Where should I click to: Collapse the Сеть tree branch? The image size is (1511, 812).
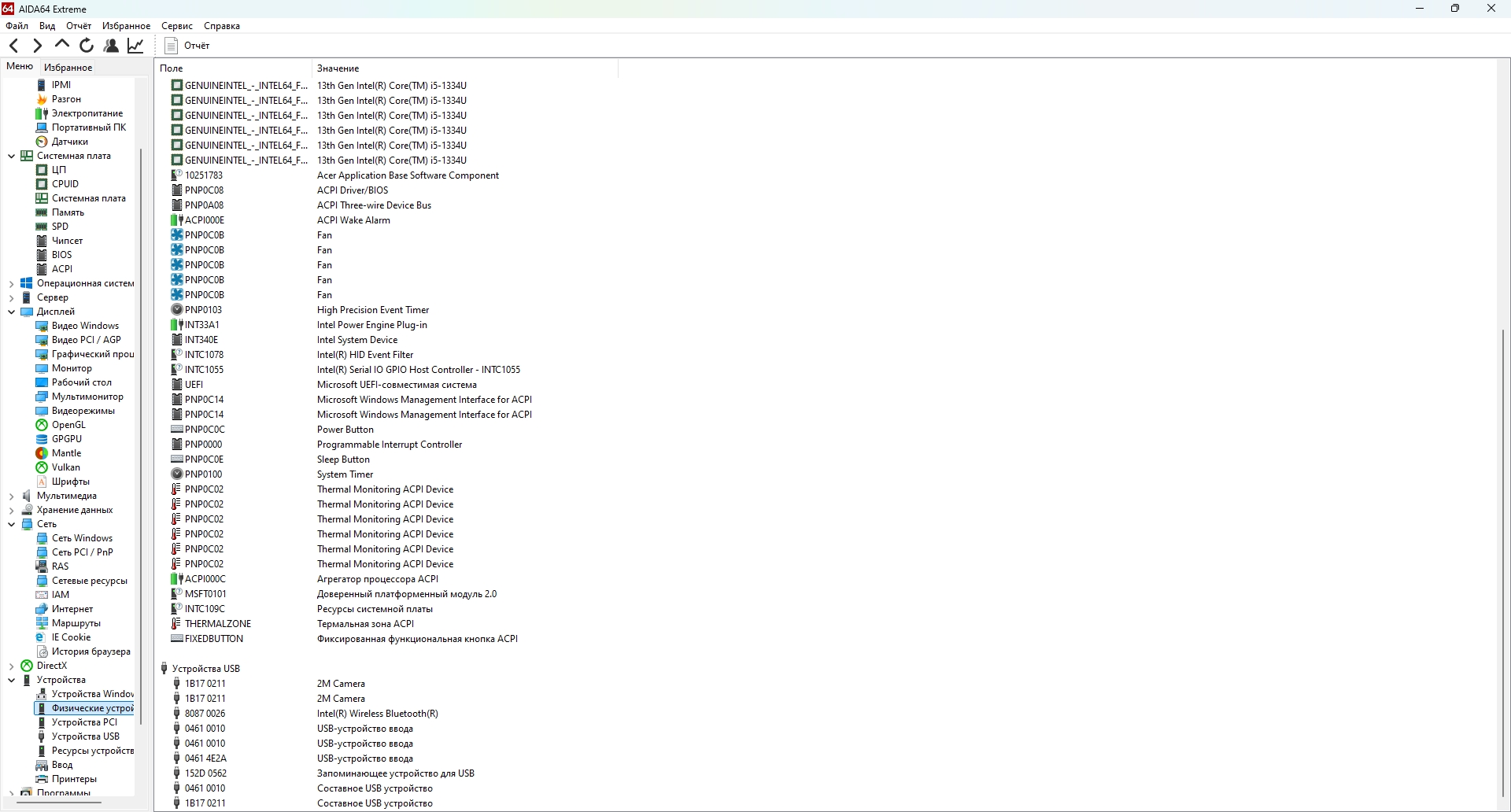11,524
